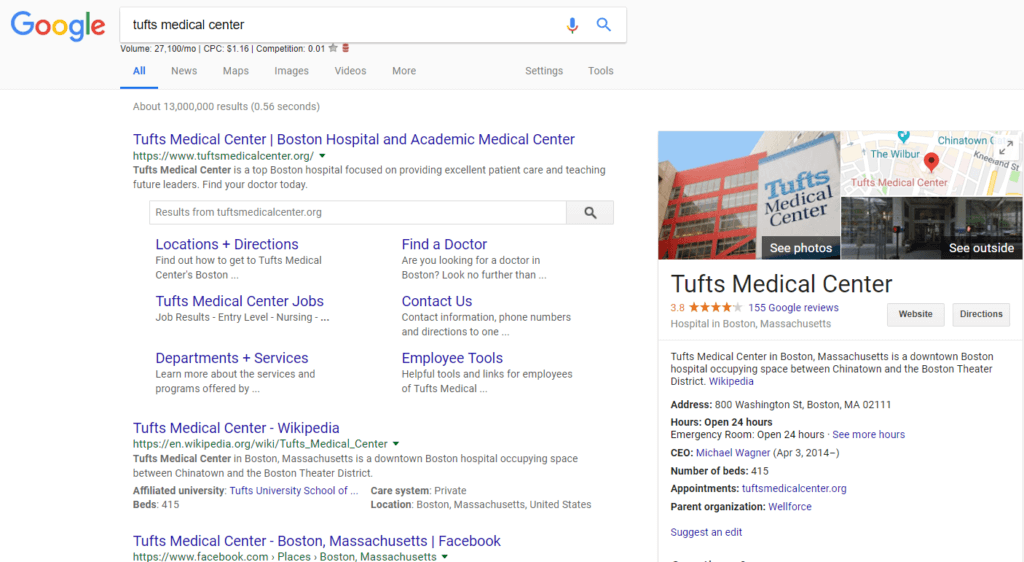
Task: Switch to the Images tab
Action: (291, 70)
